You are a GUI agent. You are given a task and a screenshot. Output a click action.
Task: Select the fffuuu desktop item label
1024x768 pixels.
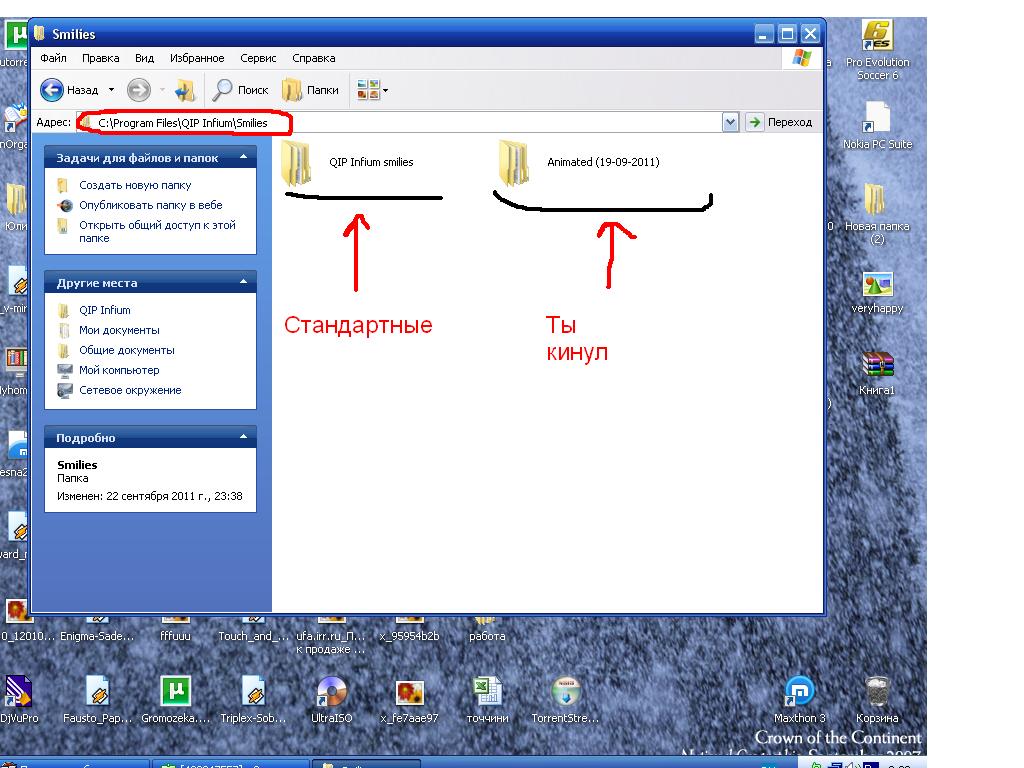[x=175, y=636]
